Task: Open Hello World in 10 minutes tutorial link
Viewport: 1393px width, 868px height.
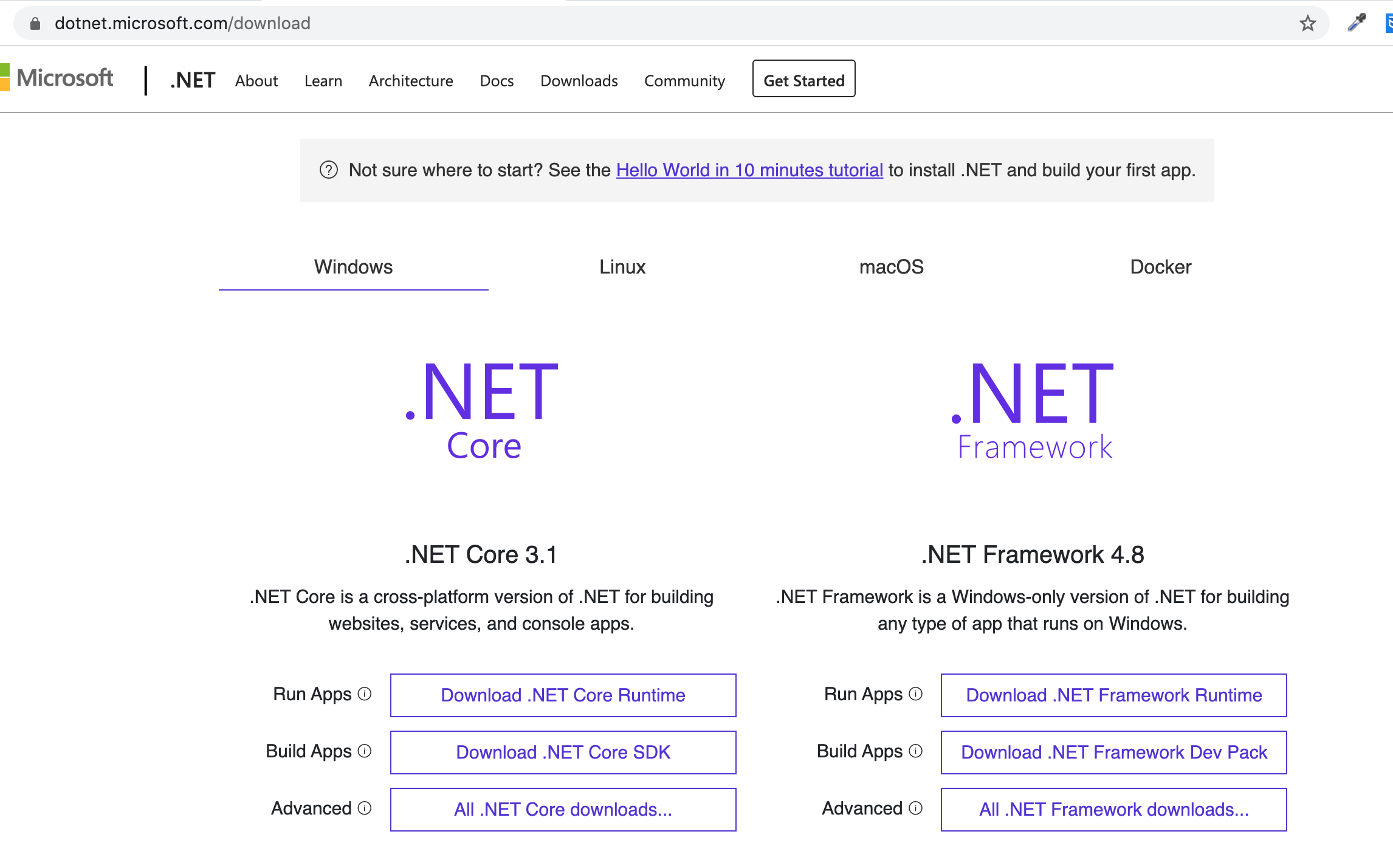Action: 749,170
